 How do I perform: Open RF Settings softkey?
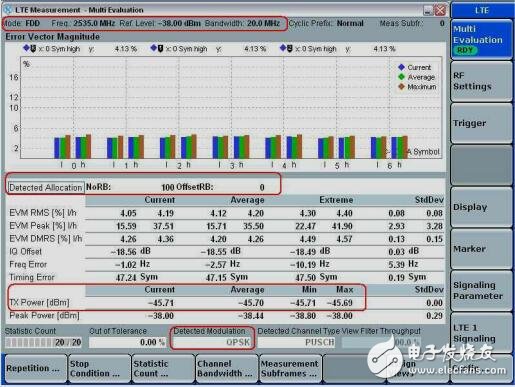(482, 81)
